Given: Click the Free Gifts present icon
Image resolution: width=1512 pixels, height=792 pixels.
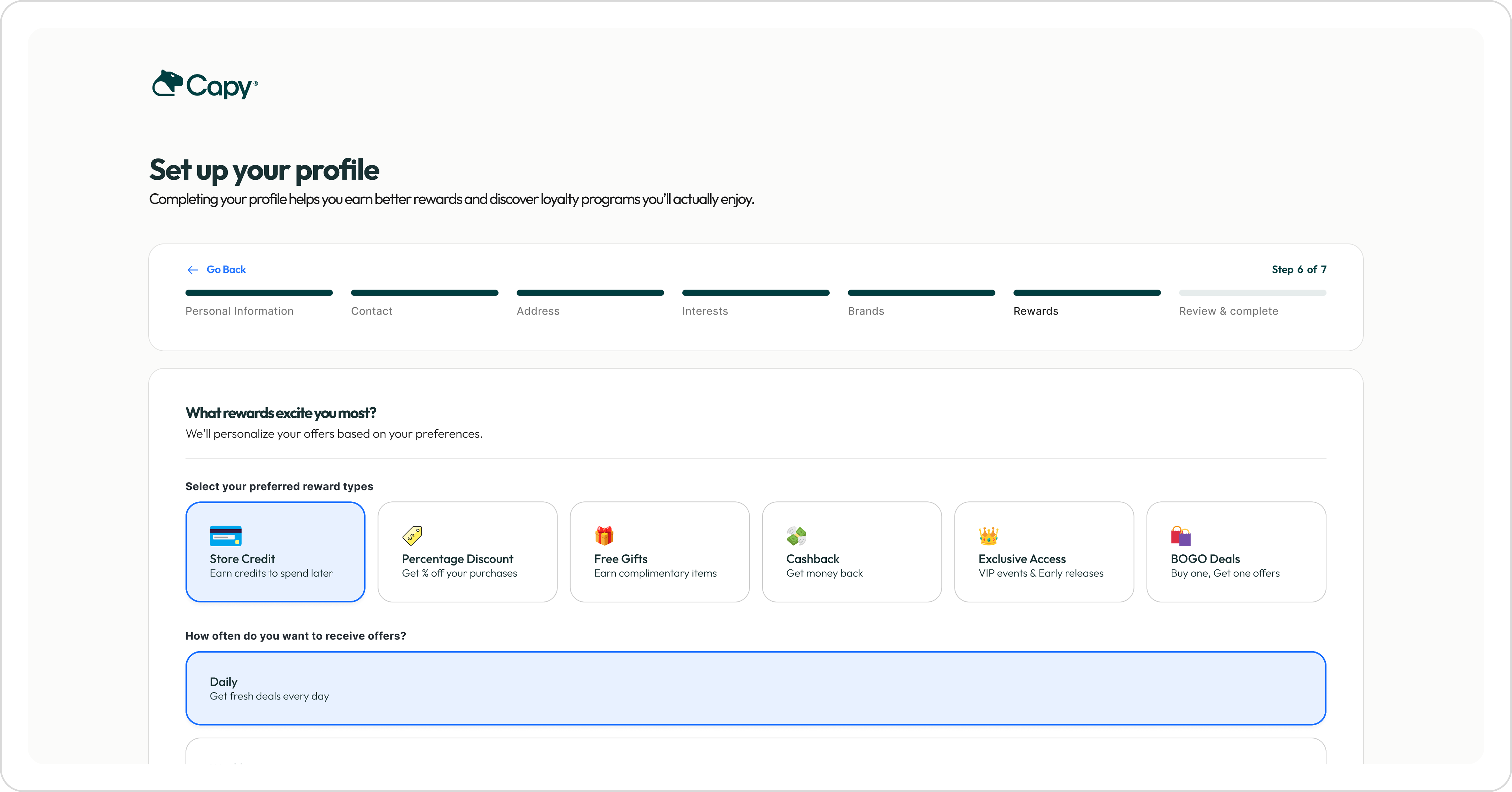Looking at the screenshot, I should click(604, 535).
